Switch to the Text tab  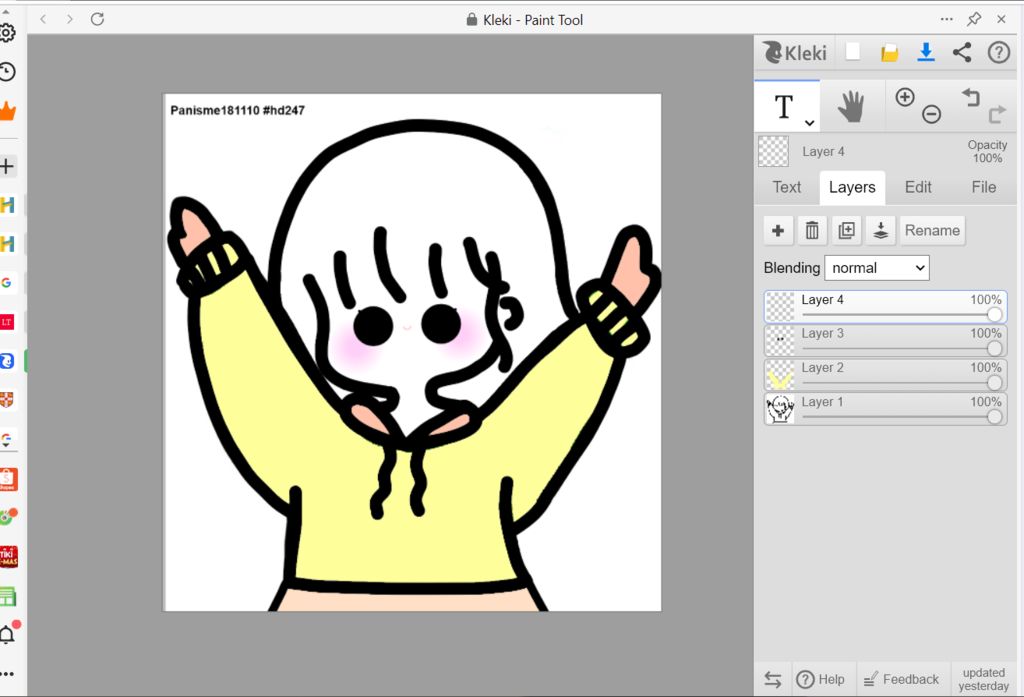pyautogui.click(x=786, y=187)
